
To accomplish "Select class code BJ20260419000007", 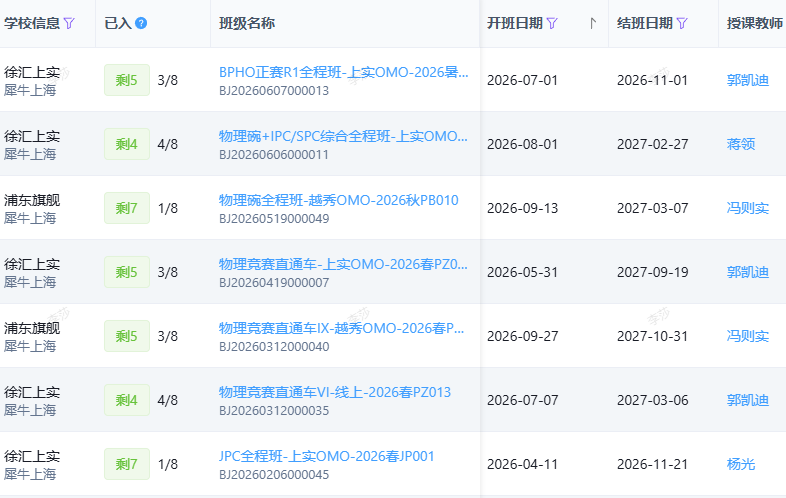I will click(274, 283).
